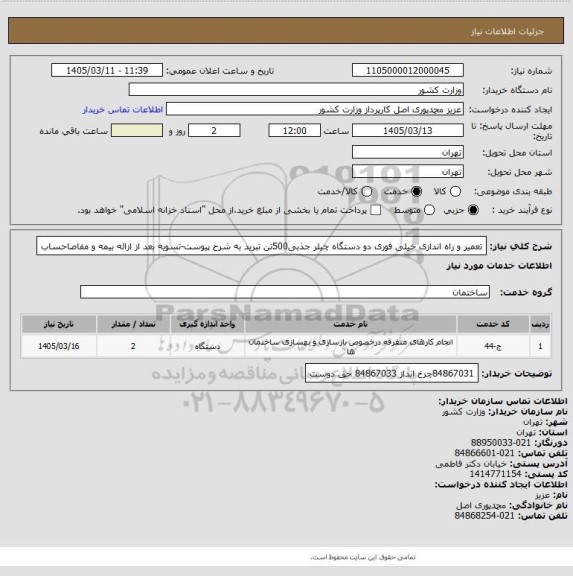573x576 pixels.
Task: Click the نام خدمت column header
Action: point(350,324)
